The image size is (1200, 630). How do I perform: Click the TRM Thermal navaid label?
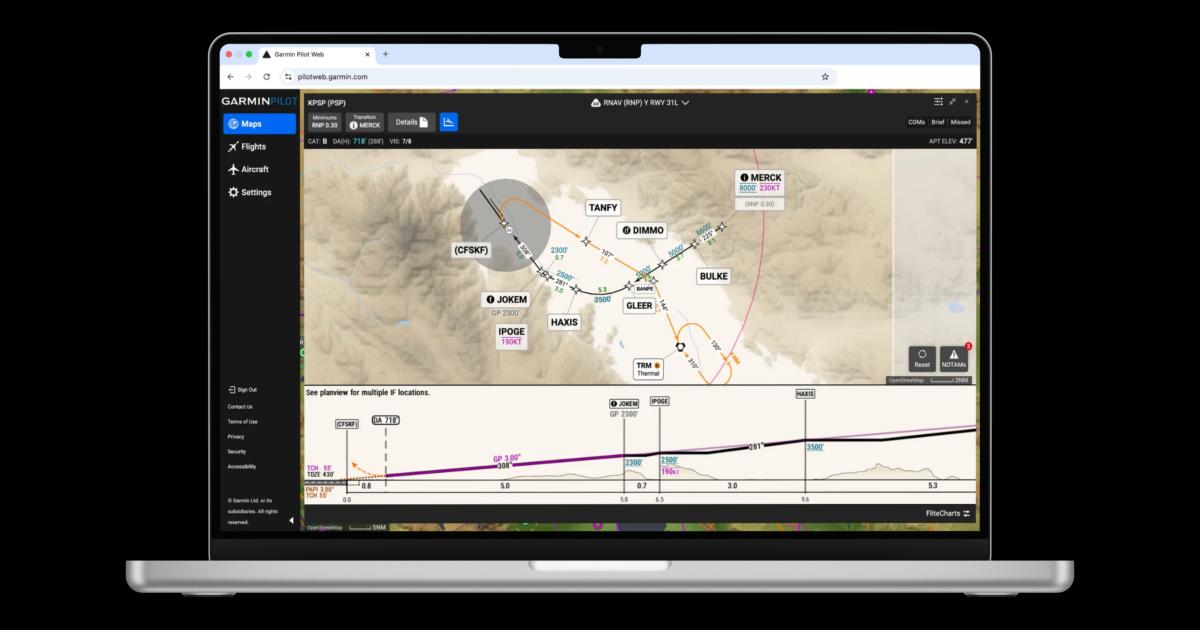649,369
